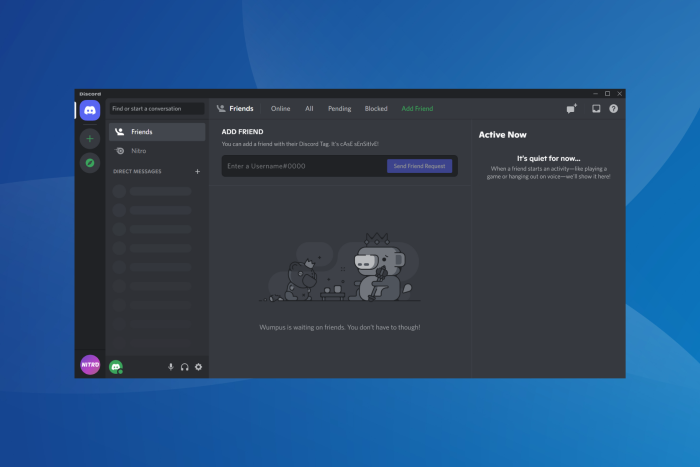
Task: Open the Inbox icon
Action: [596, 108]
